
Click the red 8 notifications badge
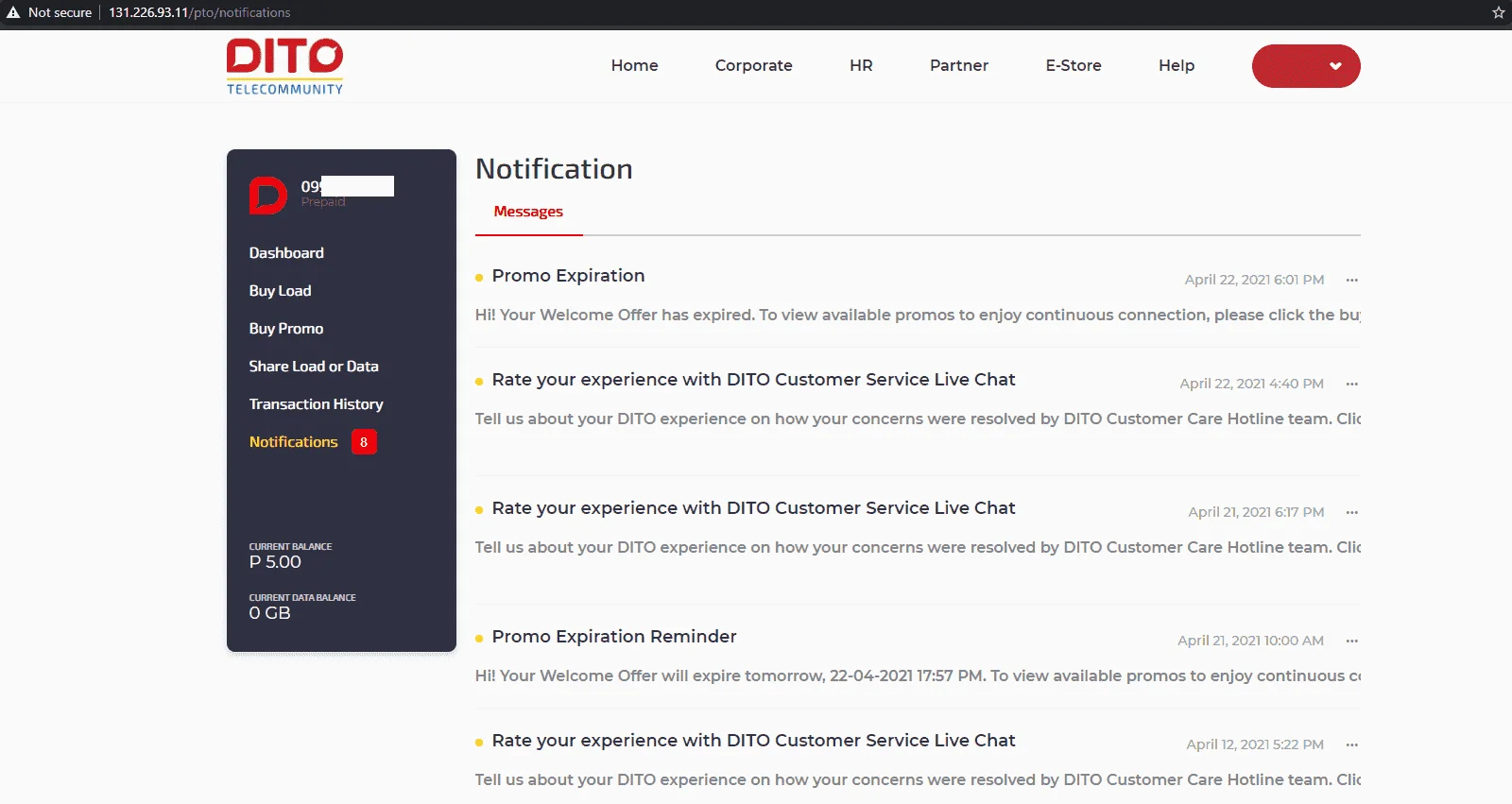point(364,442)
